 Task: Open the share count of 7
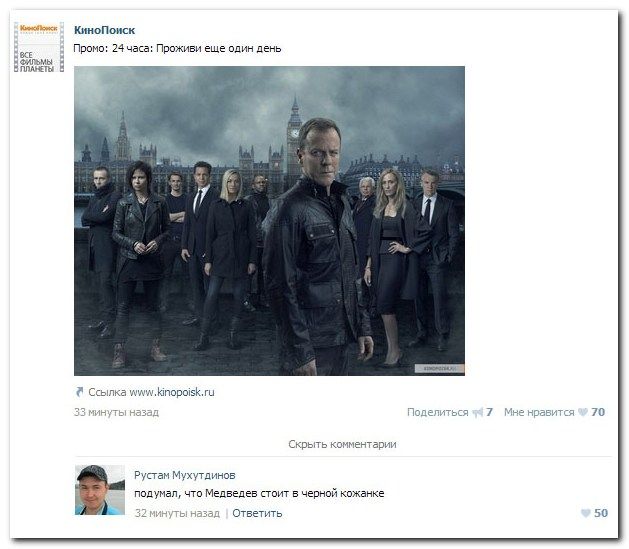[x=489, y=412]
